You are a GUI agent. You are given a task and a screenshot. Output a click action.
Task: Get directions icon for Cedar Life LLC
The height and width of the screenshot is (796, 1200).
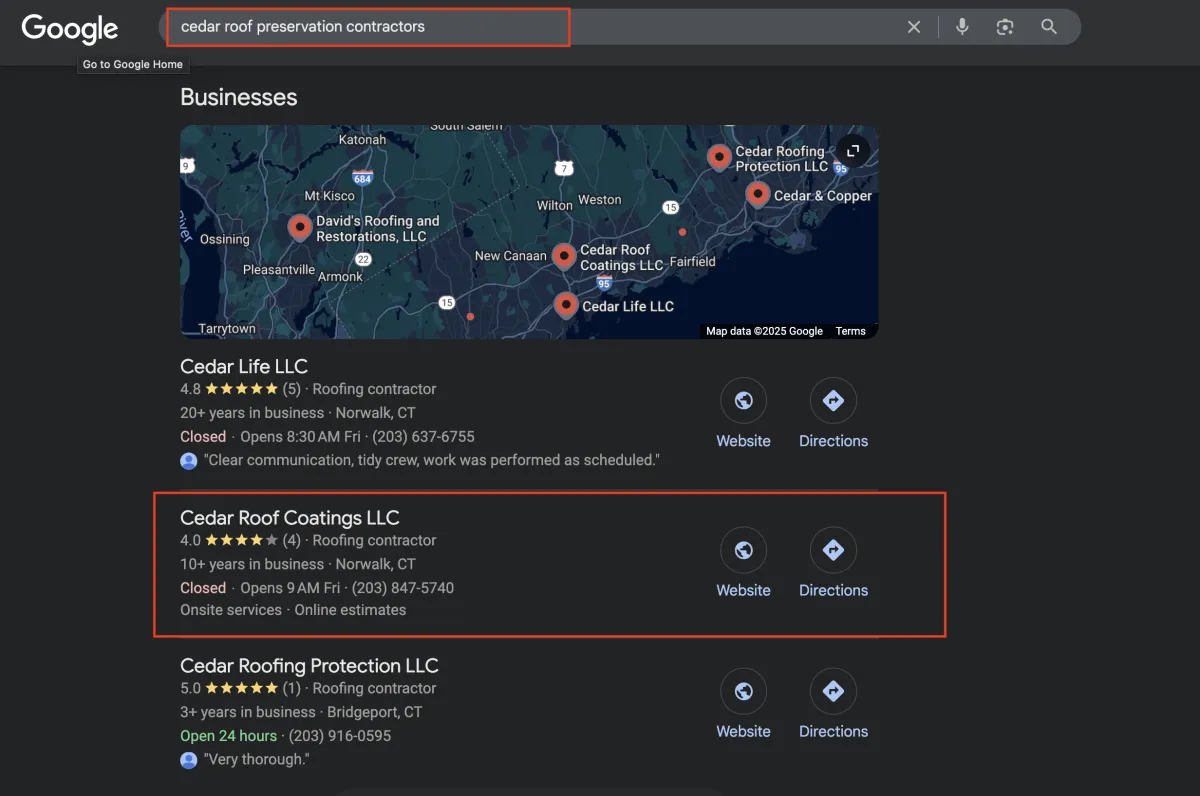pyautogui.click(x=833, y=401)
